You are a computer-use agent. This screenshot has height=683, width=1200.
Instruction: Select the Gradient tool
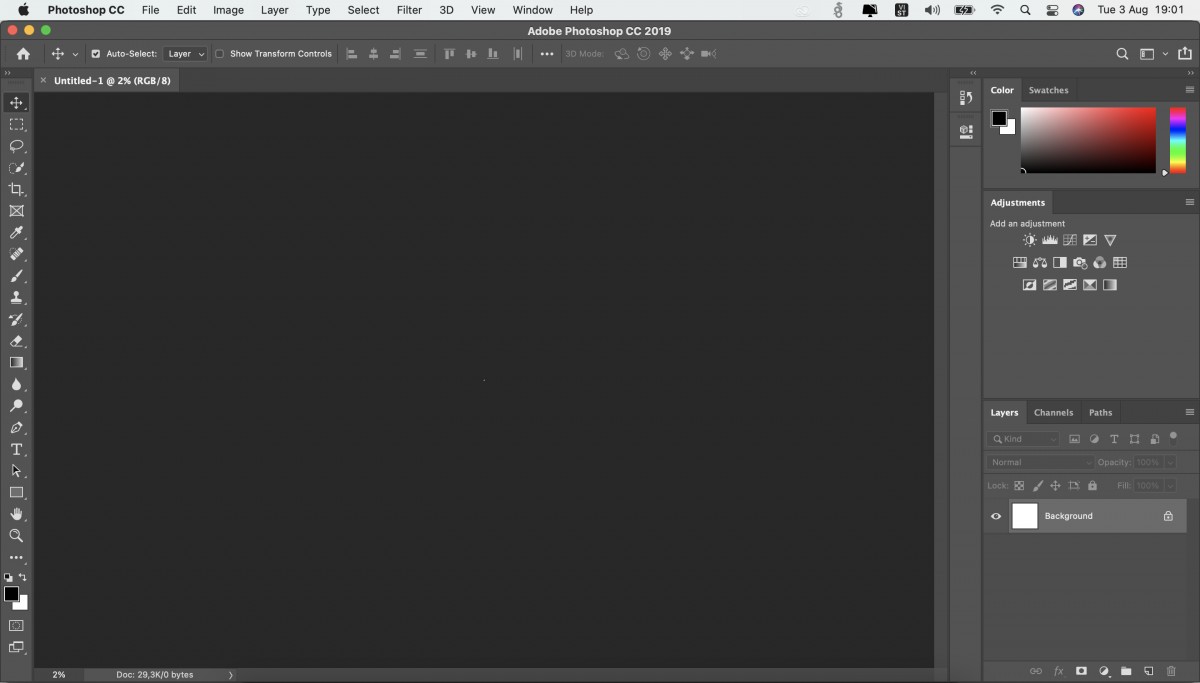(x=16, y=363)
